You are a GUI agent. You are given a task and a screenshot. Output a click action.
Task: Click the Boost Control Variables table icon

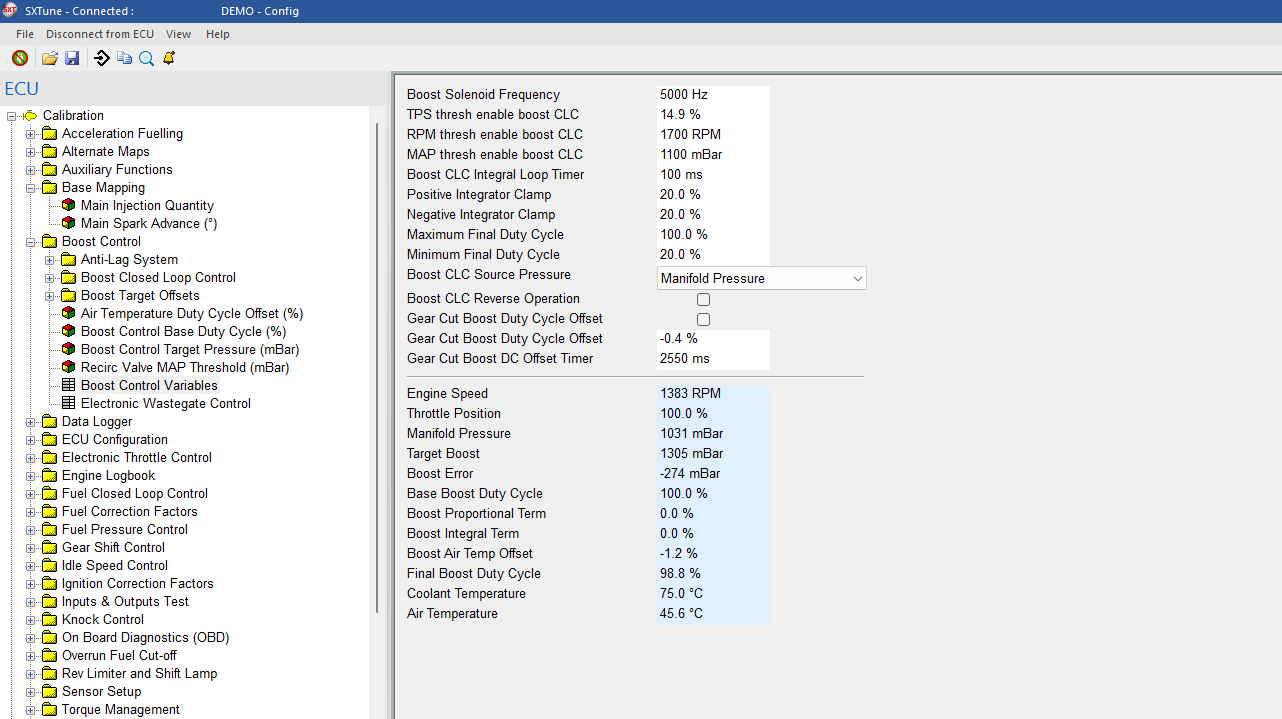[x=68, y=385]
